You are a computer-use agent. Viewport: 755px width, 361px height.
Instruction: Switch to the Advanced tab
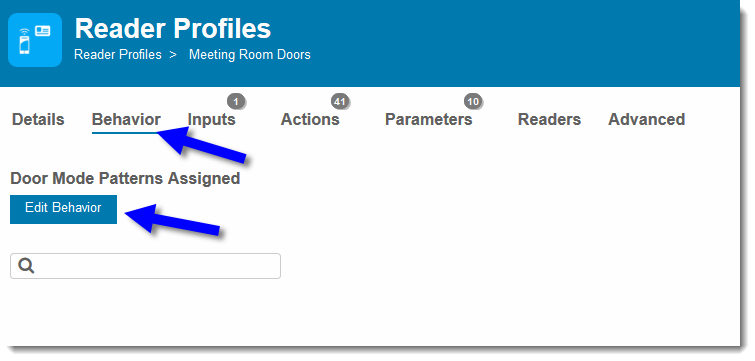[647, 119]
